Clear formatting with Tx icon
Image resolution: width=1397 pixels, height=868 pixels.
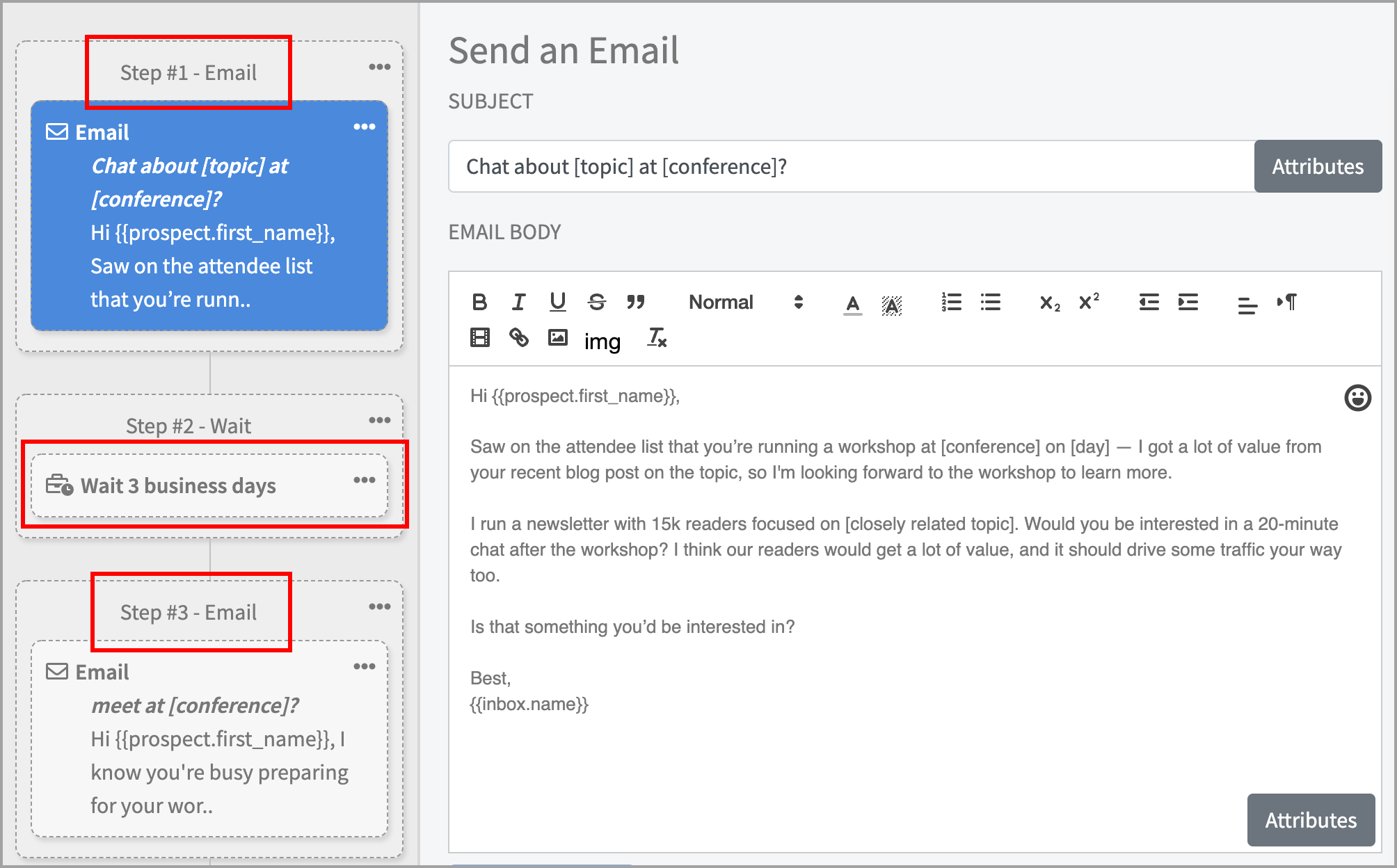[x=657, y=338]
